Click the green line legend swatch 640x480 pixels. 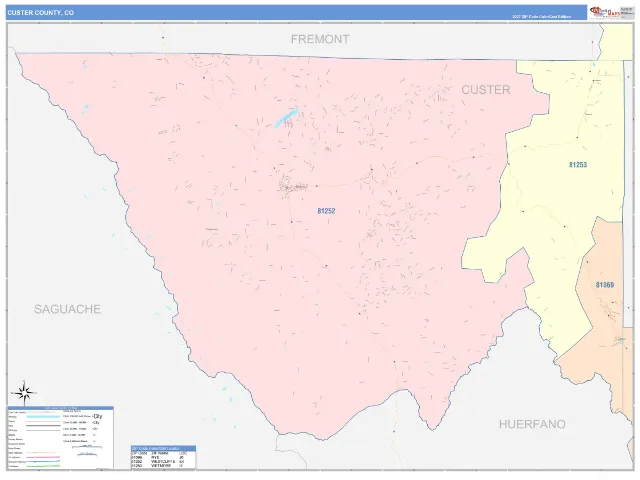tap(43, 466)
